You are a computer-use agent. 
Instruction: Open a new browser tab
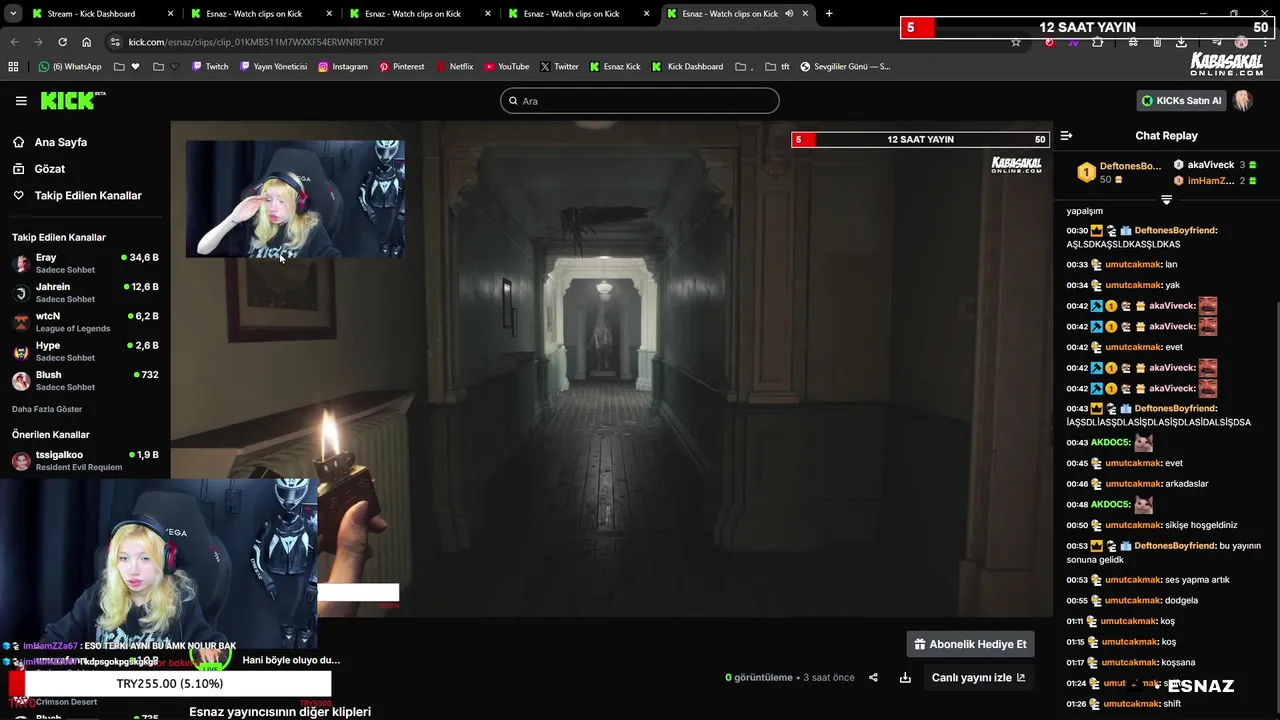829,14
